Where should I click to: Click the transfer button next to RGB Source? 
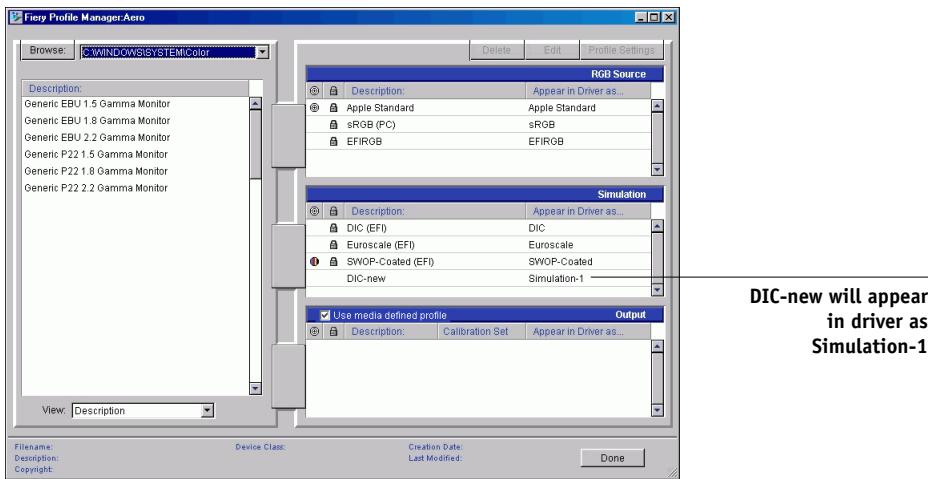tap(289, 136)
